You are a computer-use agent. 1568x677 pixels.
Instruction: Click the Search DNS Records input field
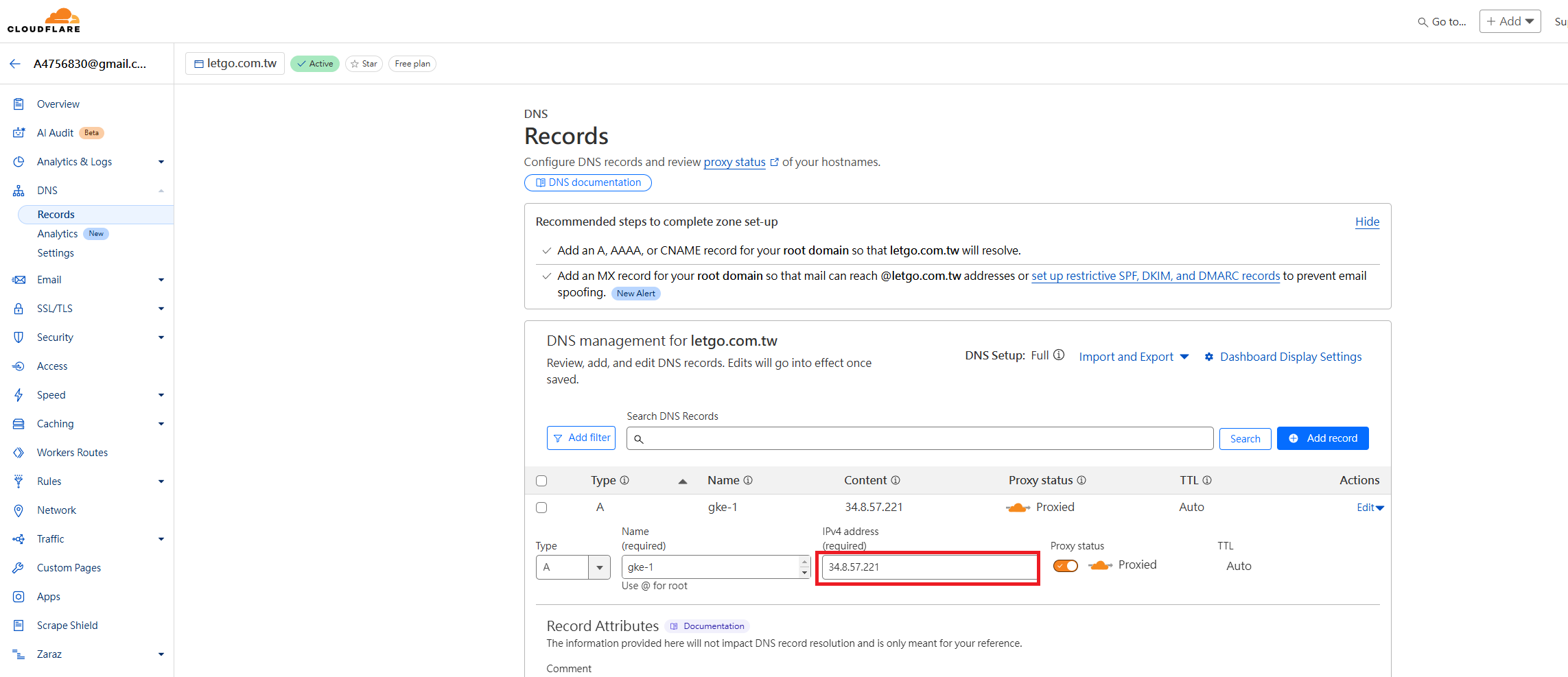pos(920,438)
